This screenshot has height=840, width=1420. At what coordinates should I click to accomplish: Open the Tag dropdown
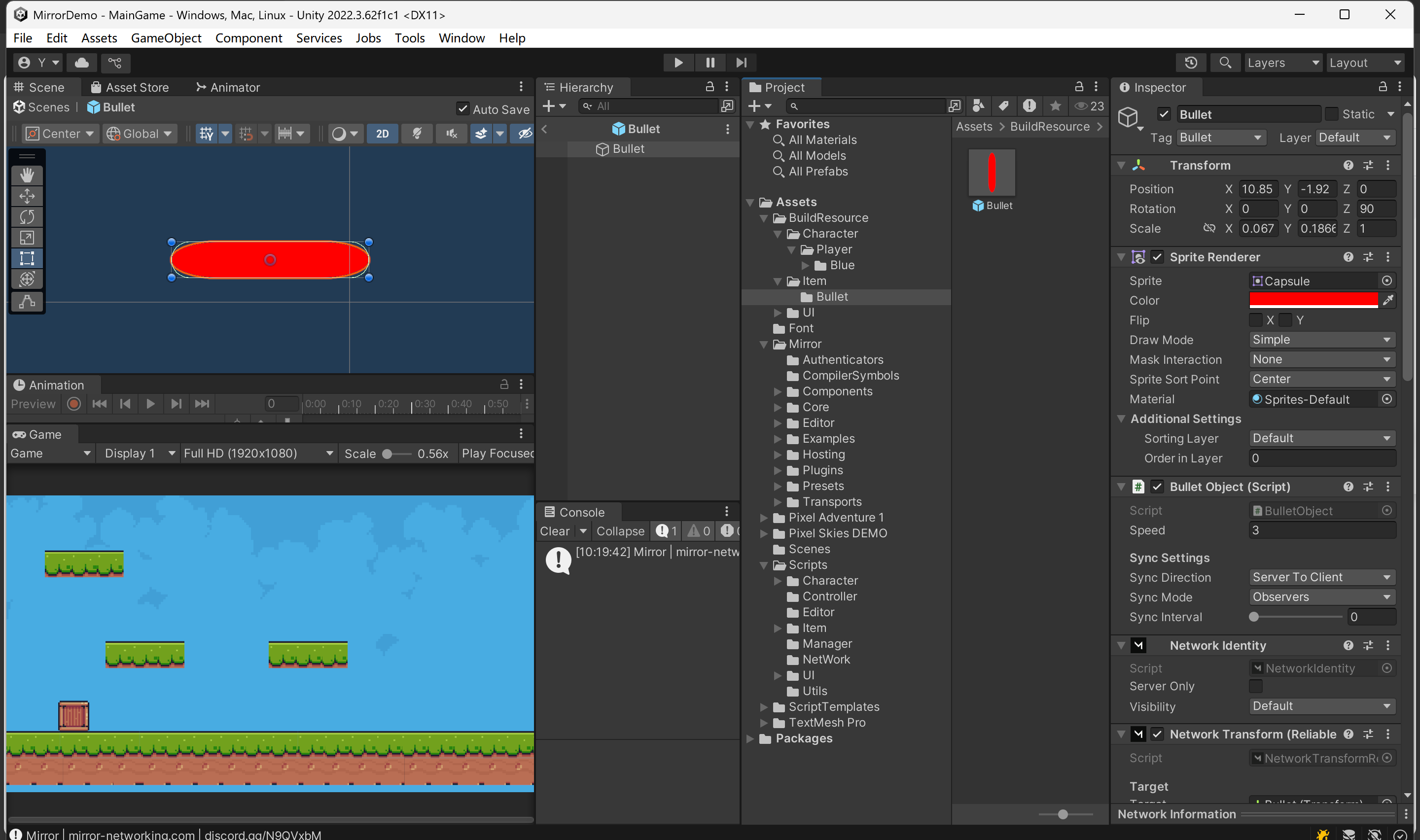(1220, 138)
